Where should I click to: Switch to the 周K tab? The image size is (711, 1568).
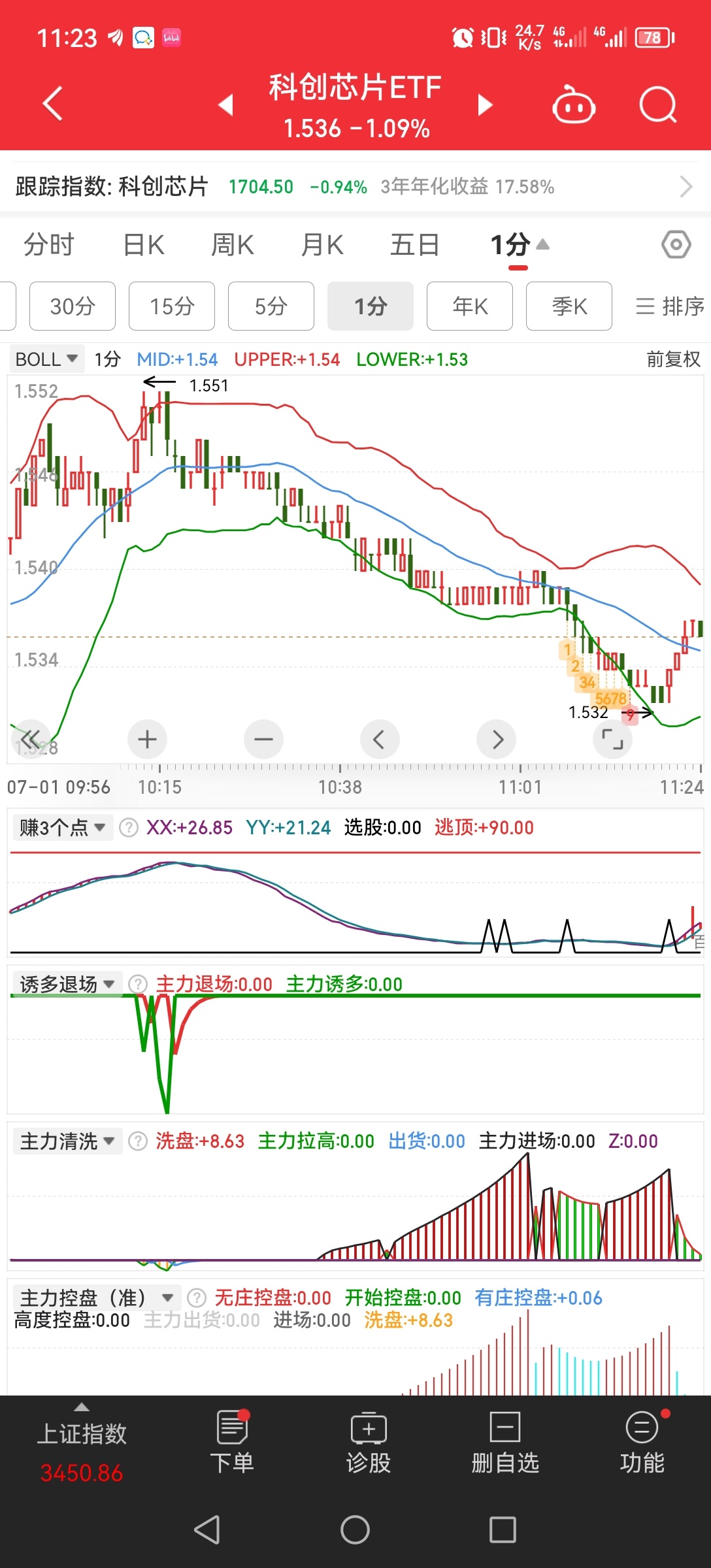point(233,246)
